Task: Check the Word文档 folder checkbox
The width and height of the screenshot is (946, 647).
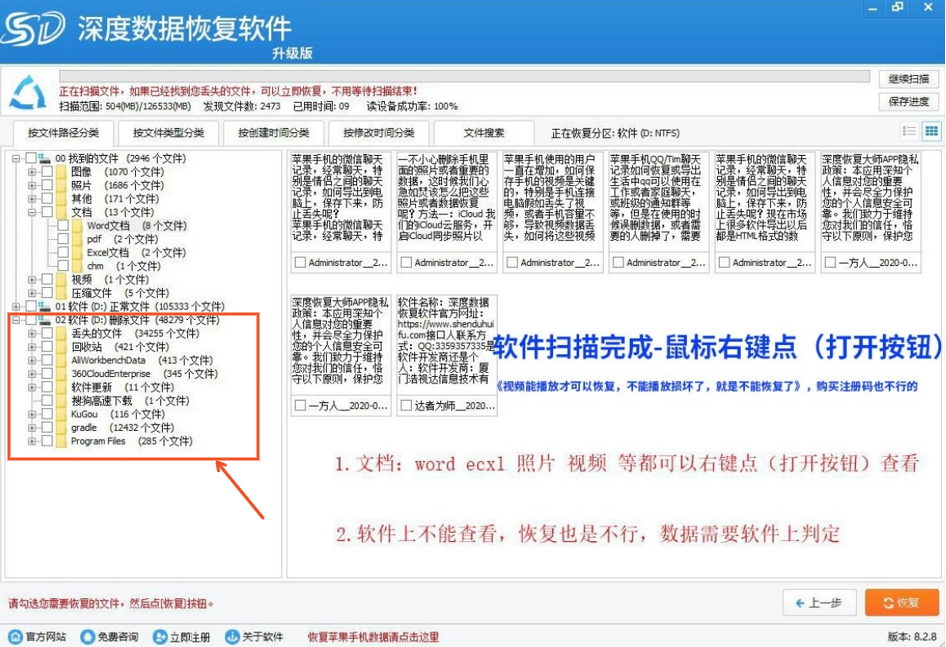Action: pyautogui.click(x=63, y=226)
